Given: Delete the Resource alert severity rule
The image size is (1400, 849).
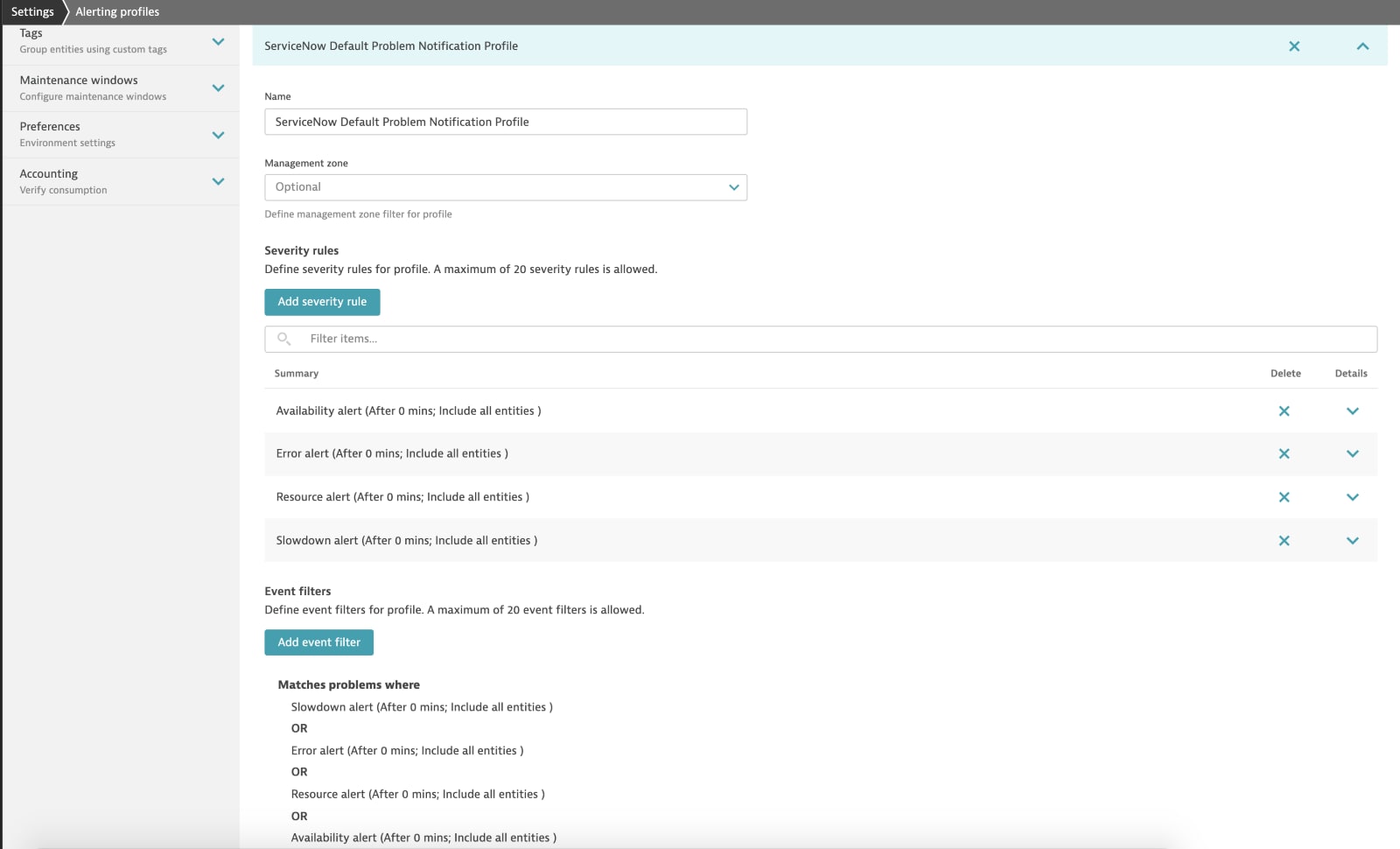Looking at the screenshot, I should pyautogui.click(x=1284, y=497).
